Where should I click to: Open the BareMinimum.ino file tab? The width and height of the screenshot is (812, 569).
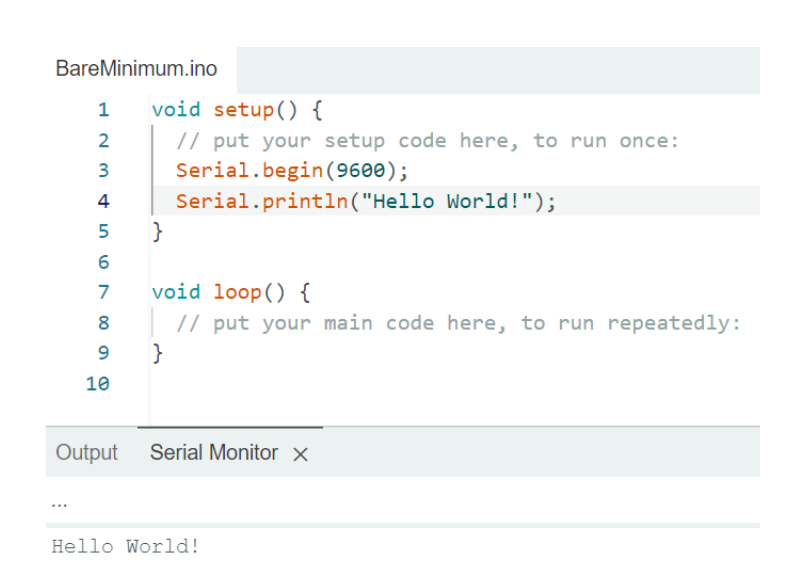tap(136, 68)
